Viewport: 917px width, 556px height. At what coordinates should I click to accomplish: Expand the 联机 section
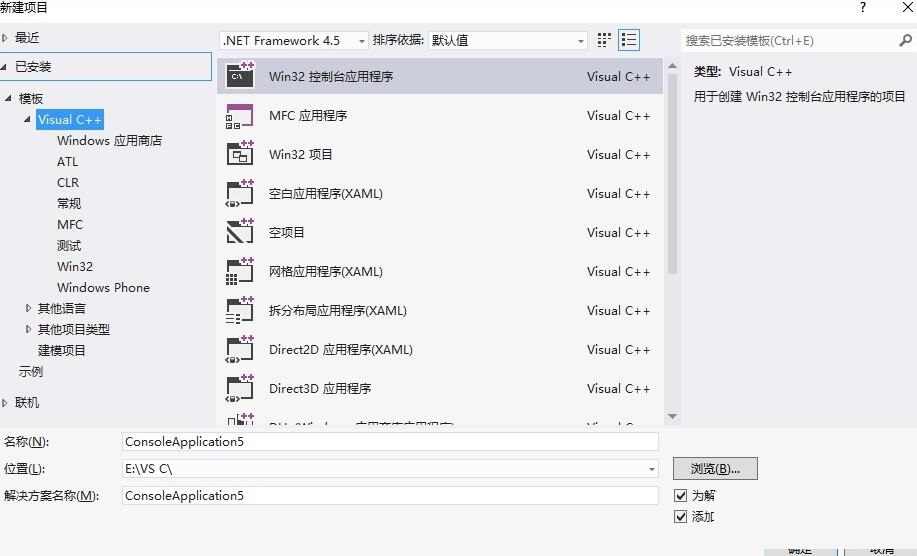5,403
